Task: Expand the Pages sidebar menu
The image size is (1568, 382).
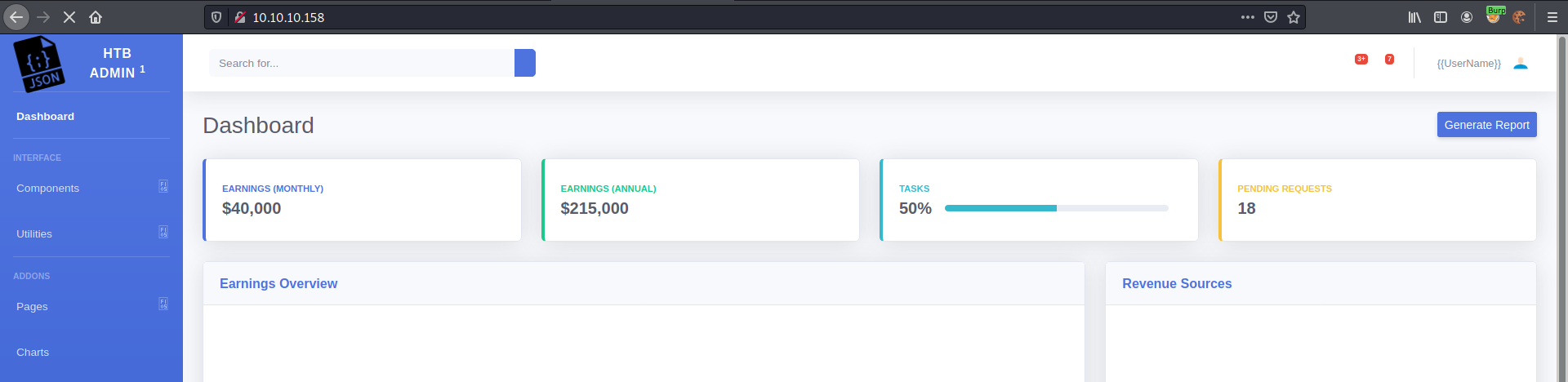Action: tap(91, 306)
